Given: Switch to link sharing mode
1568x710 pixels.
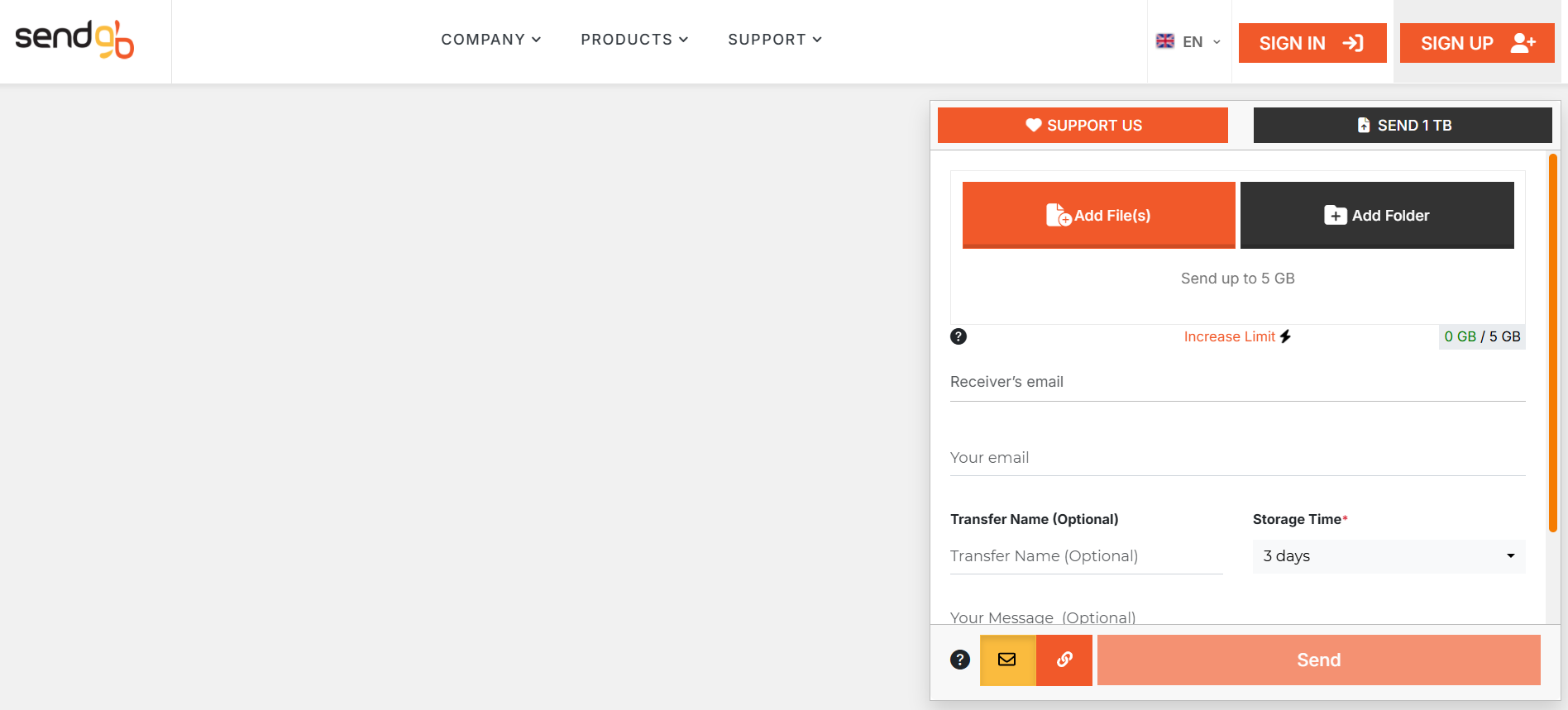Looking at the screenshot, I should coord(1064,660).
